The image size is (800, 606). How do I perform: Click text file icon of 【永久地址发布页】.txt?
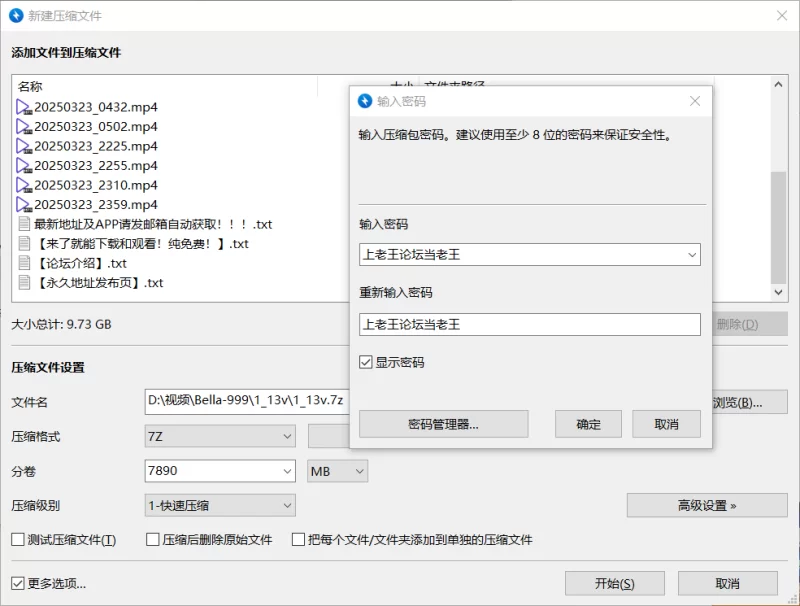[24, 283]
